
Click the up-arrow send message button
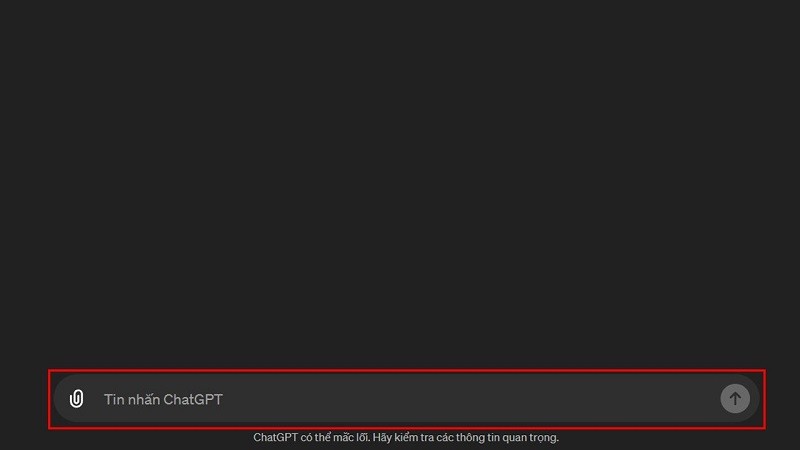coord(735,398)
